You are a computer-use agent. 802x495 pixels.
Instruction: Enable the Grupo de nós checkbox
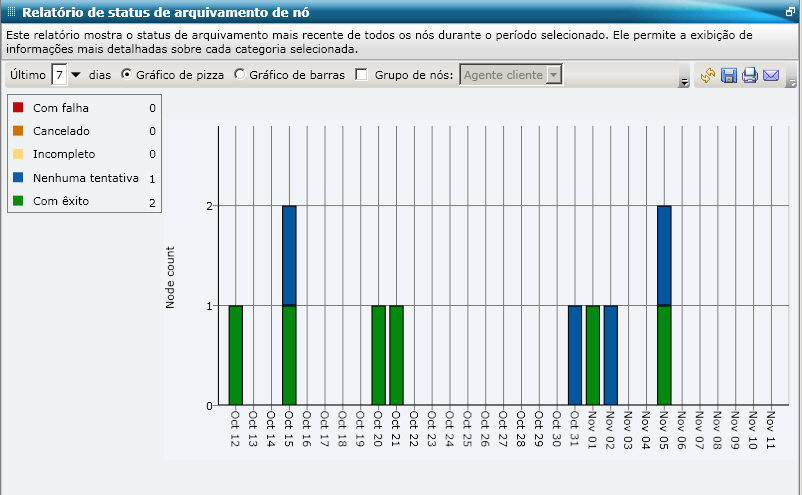(362, 75)
